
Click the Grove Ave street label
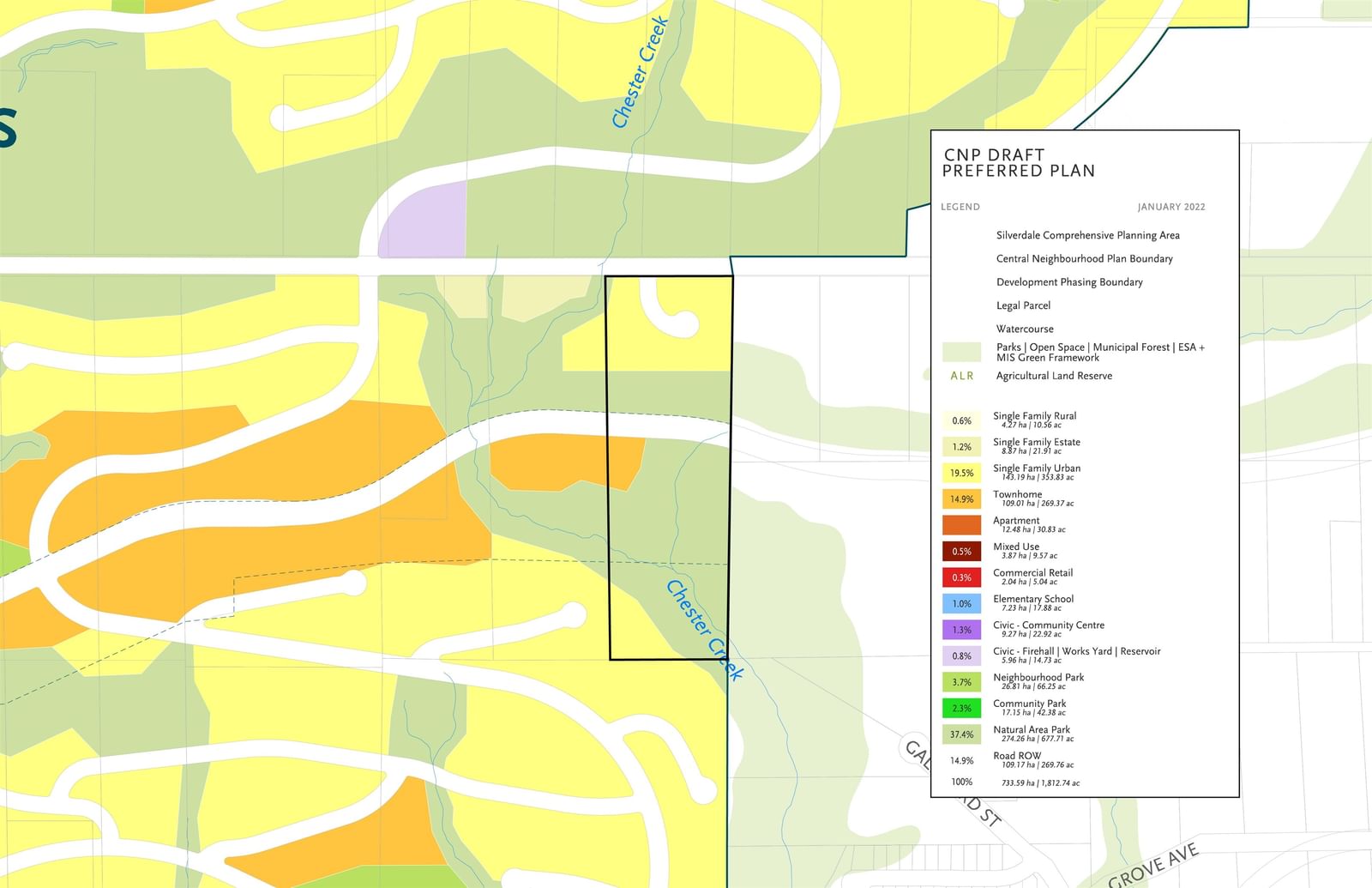1152,865
